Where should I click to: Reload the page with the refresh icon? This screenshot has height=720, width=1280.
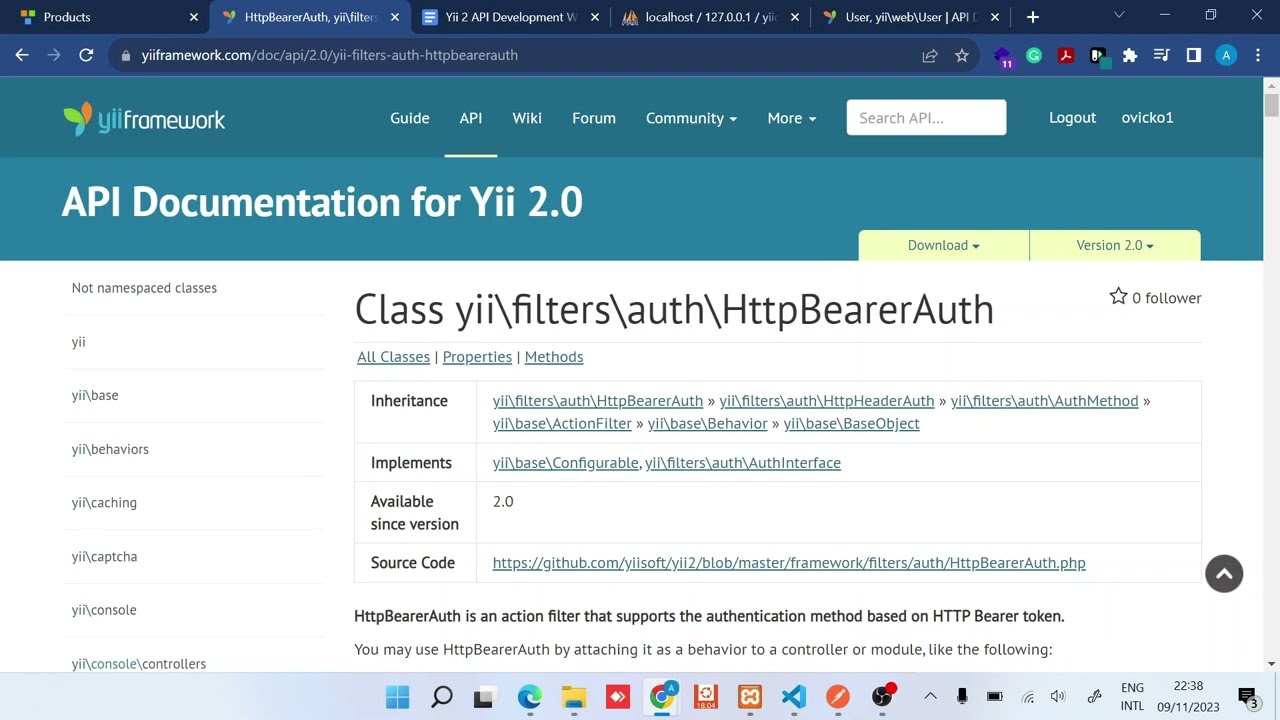tap(86, 55)
